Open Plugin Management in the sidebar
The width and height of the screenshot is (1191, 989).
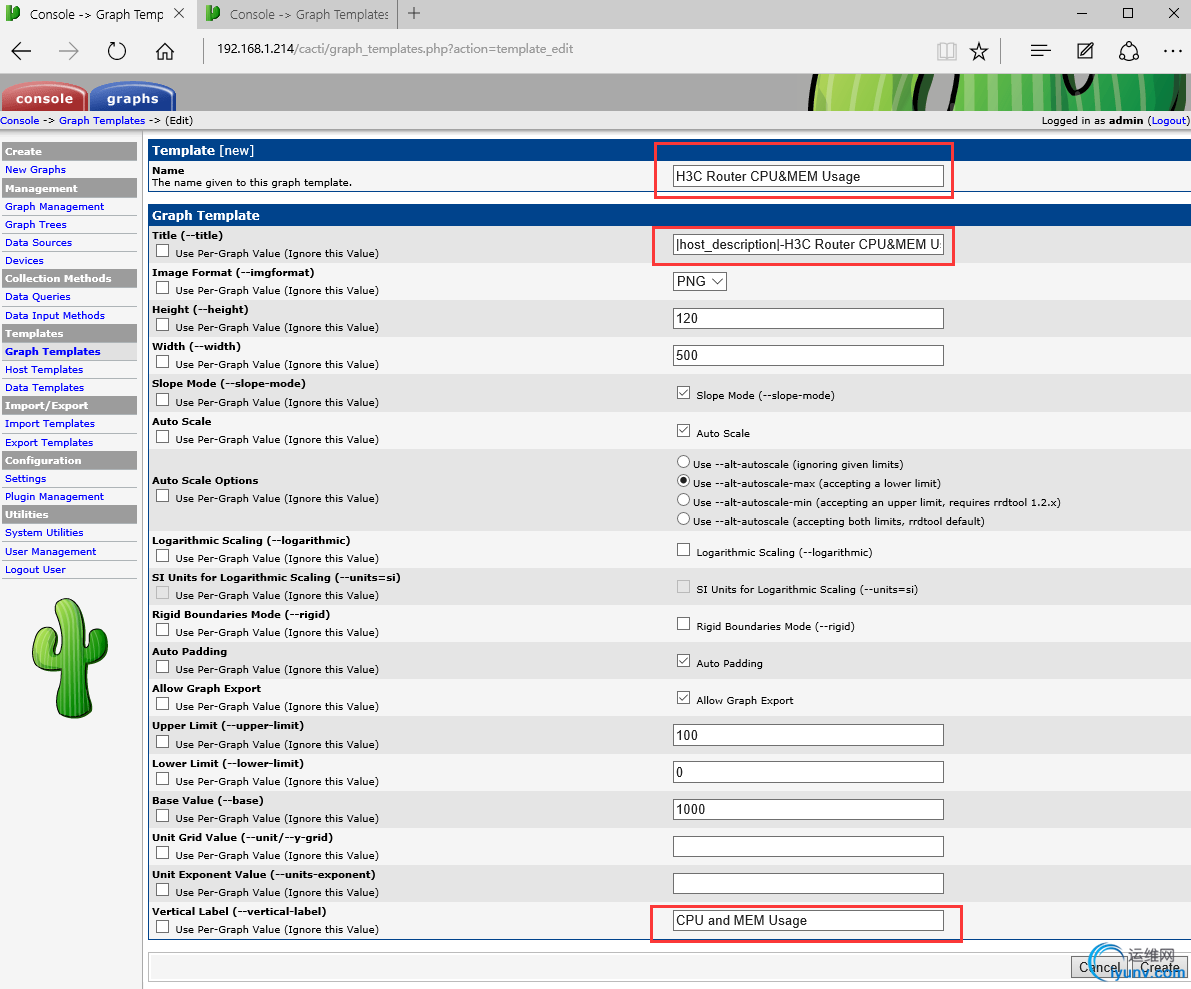click(55, 497)
